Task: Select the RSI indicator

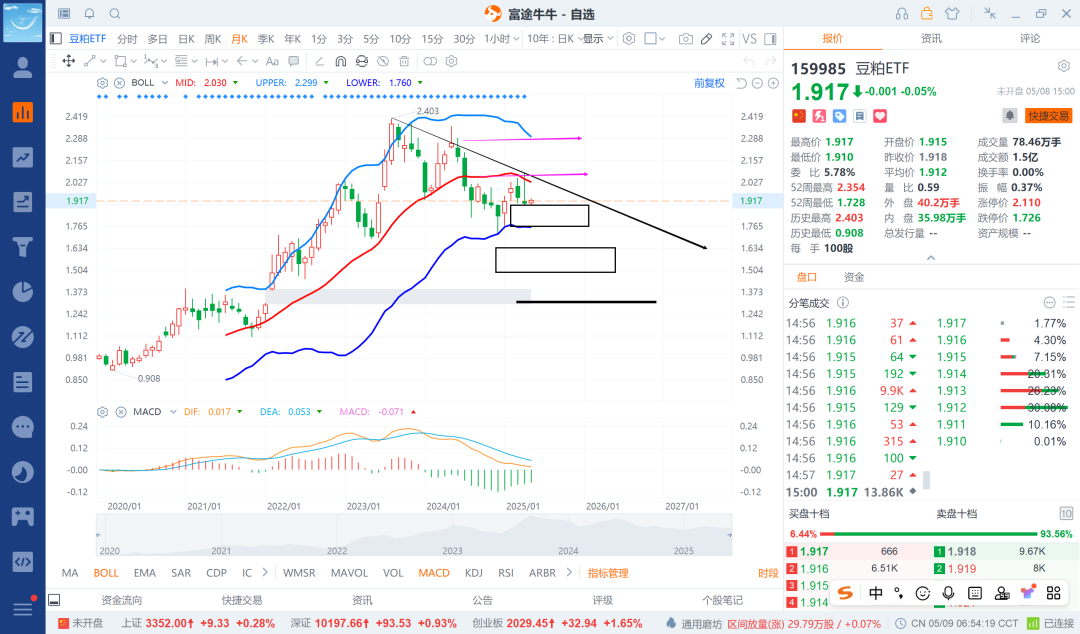Action: pyautogui.click(x=506, y=573)
